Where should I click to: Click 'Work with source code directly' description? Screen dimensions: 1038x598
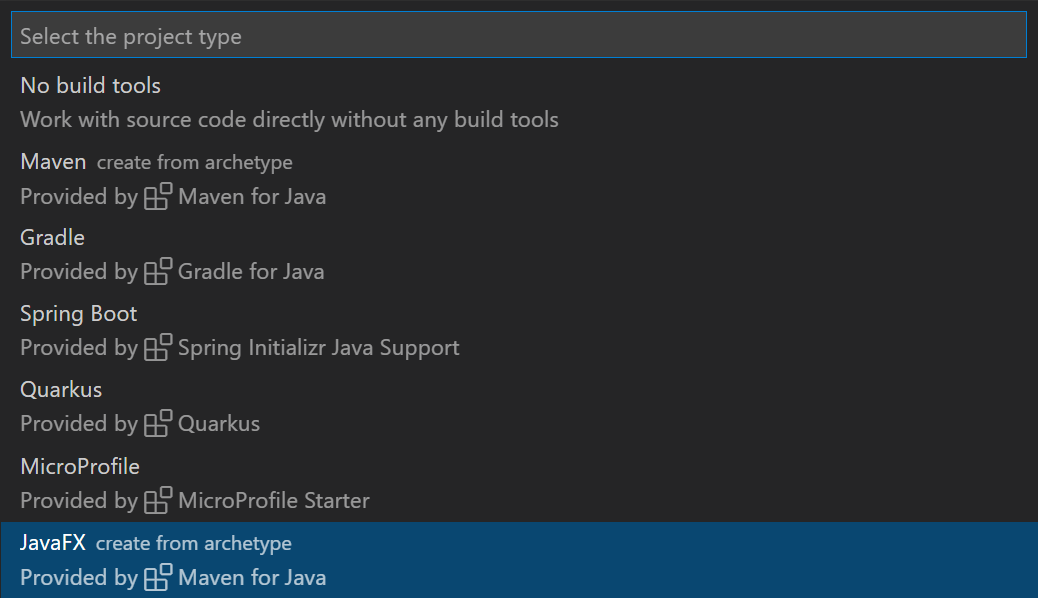coord(288,118)
